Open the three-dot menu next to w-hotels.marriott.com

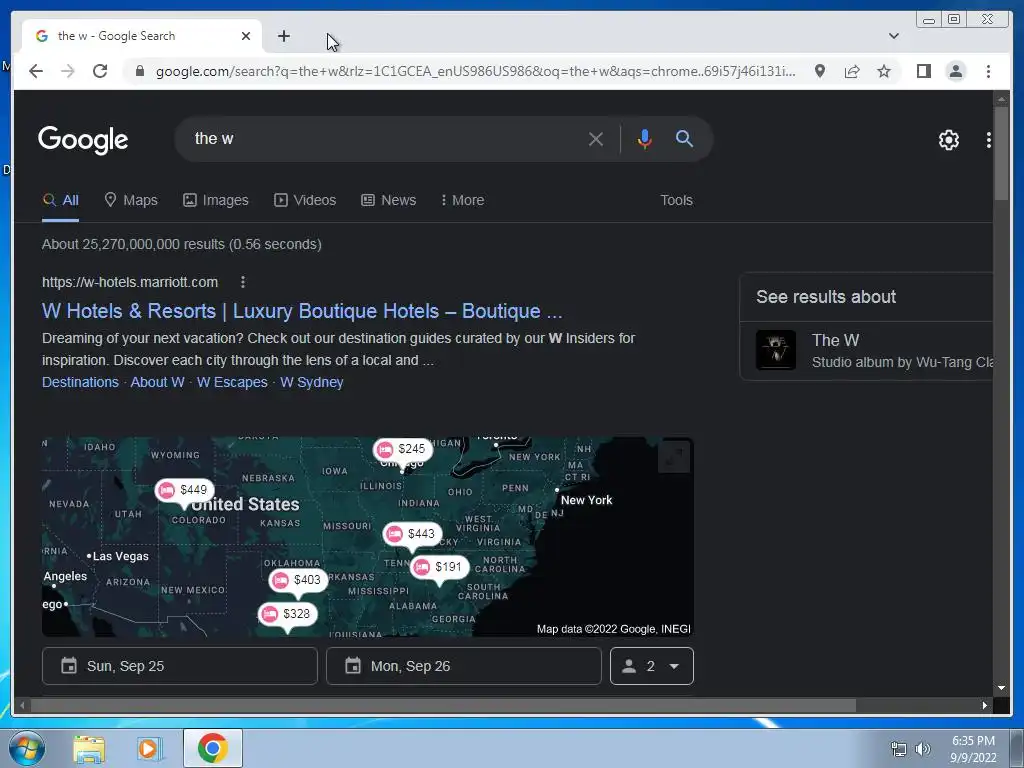242,282
